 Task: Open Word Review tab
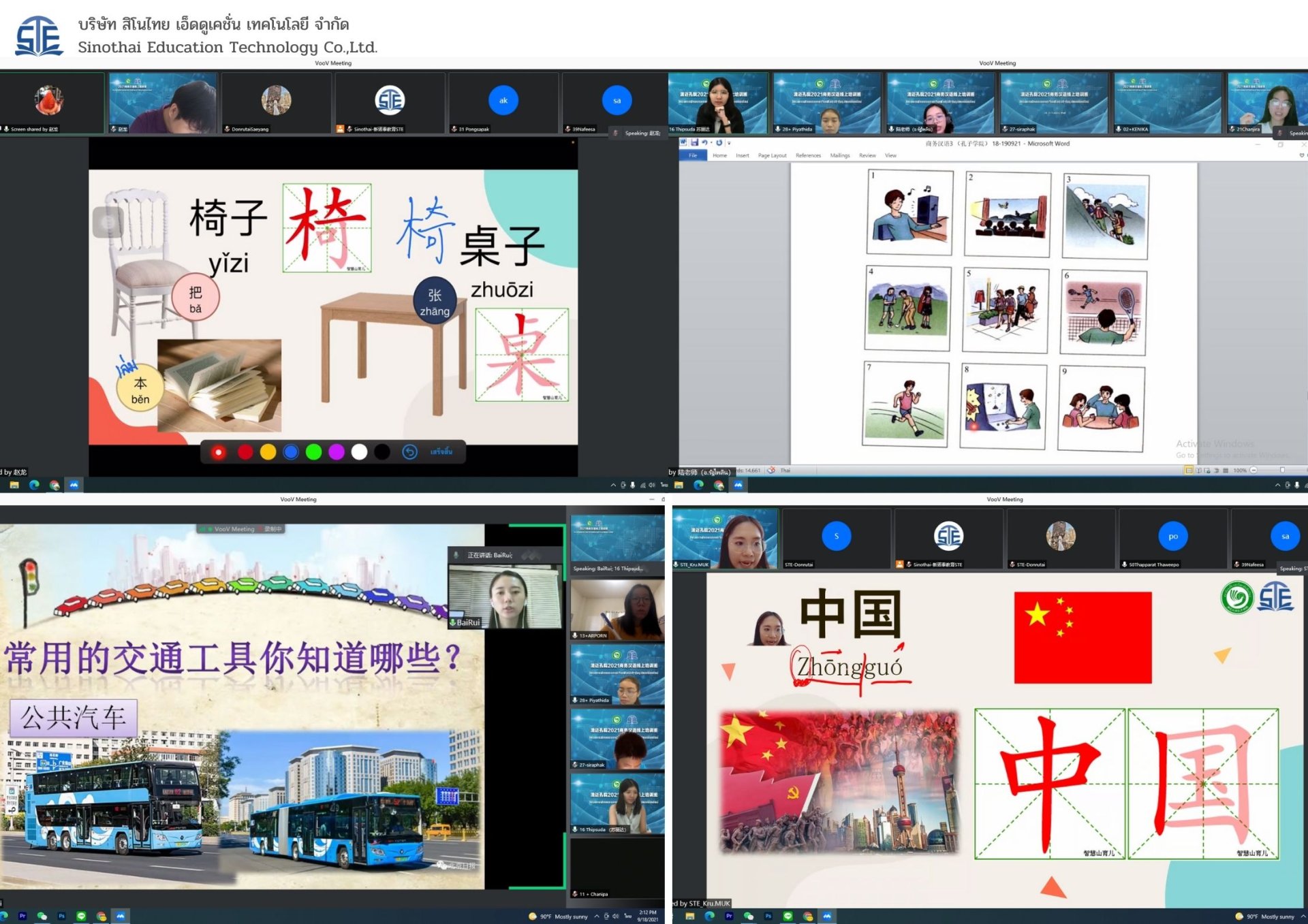(x=867, y=156)
